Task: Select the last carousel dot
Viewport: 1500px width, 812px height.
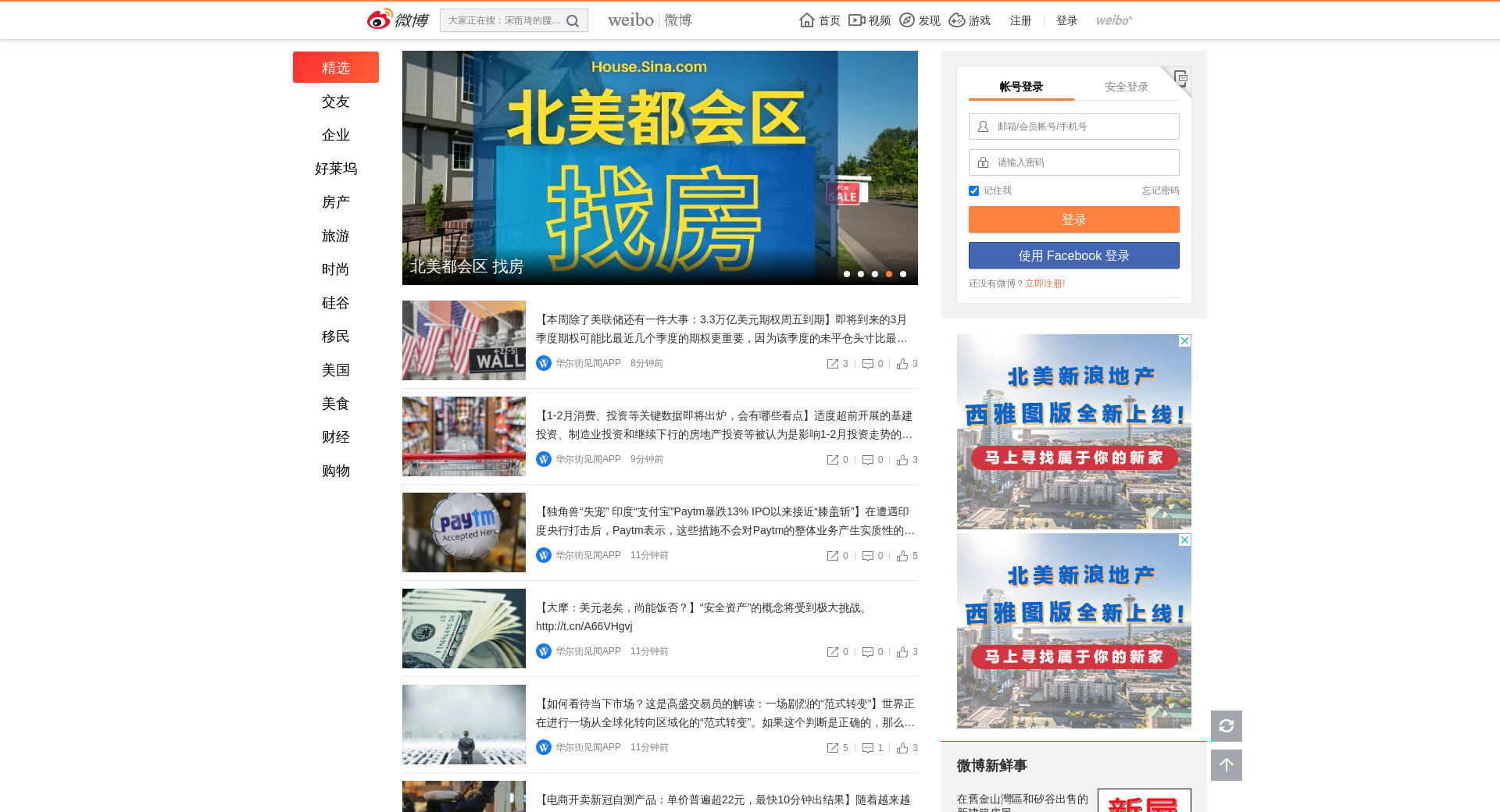Action: pos(903,274)
